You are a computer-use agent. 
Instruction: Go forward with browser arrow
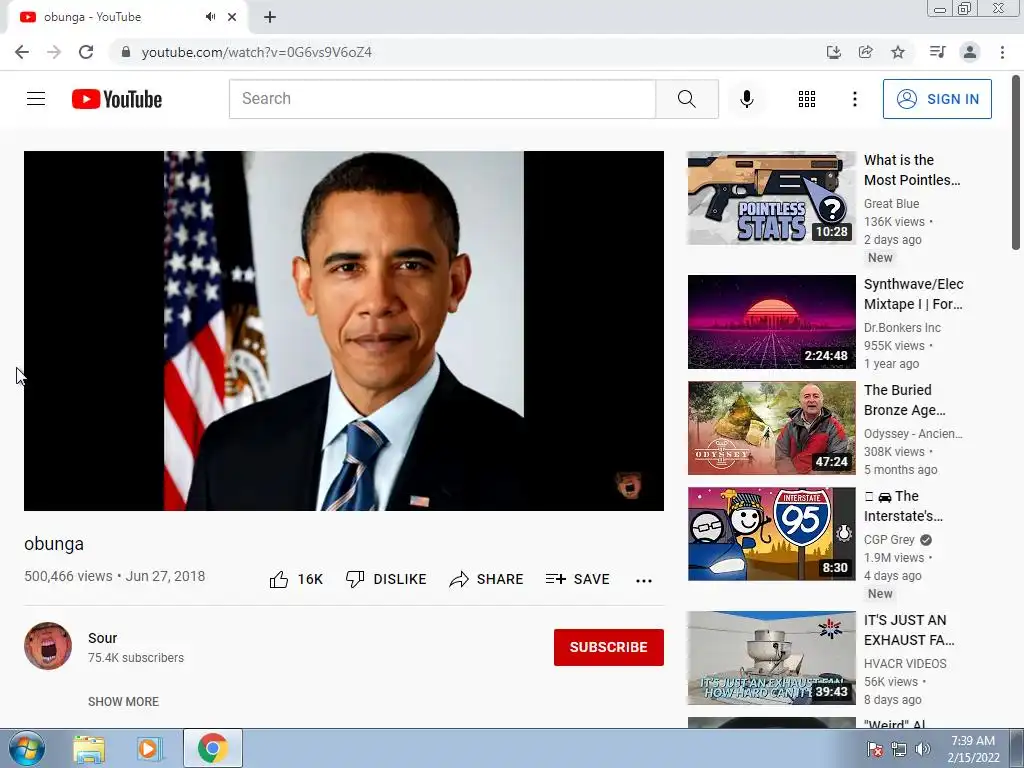click(54, 52)
